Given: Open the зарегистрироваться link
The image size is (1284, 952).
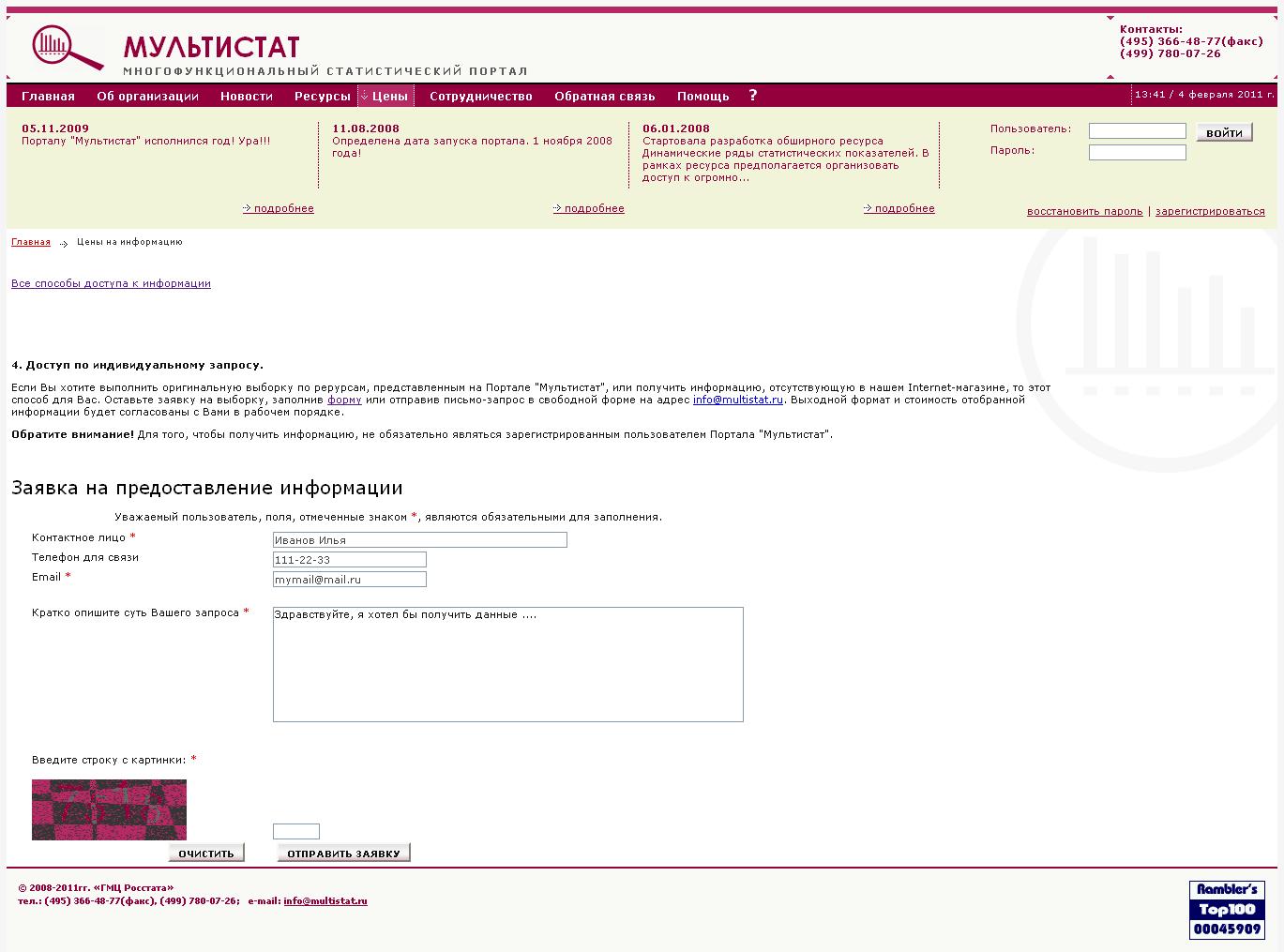Looking at the screenshot, I should tap(1210, 211).
